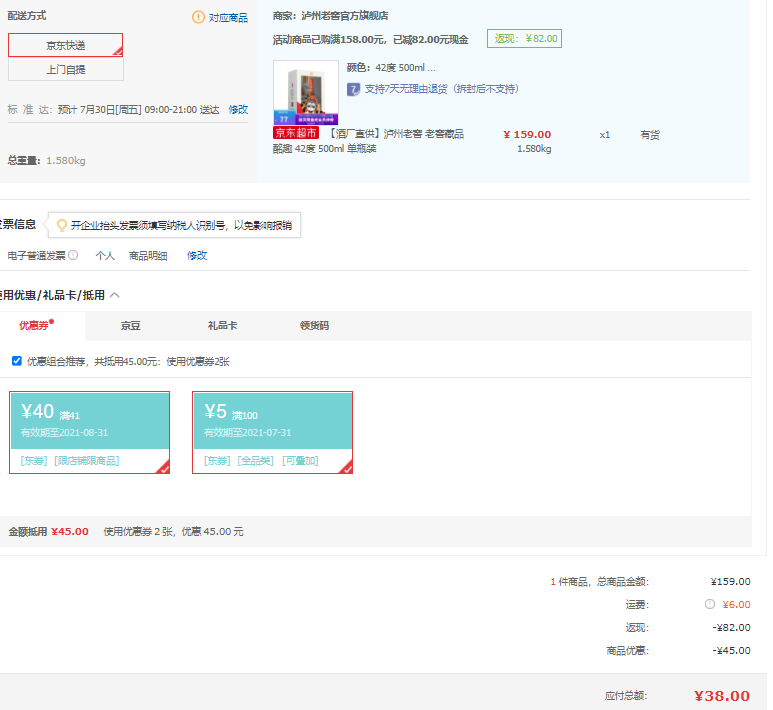Switch to the 礼品卡 tab
This screenshot has width=773, height=710.
[x=222, y=325]
